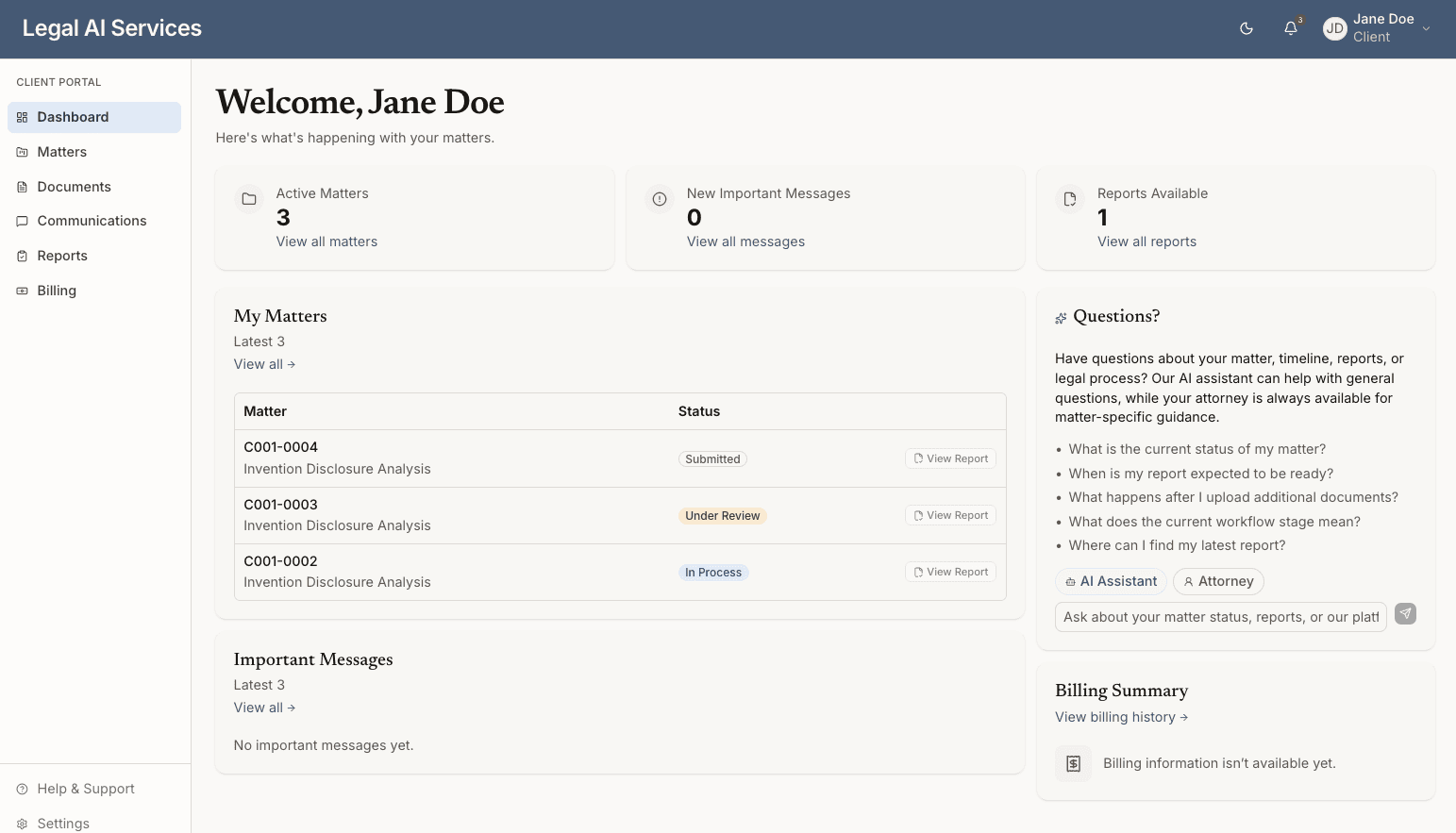Open Help & Support
The height and width of the screenshot is (833, 1456).
coord(94,789)
